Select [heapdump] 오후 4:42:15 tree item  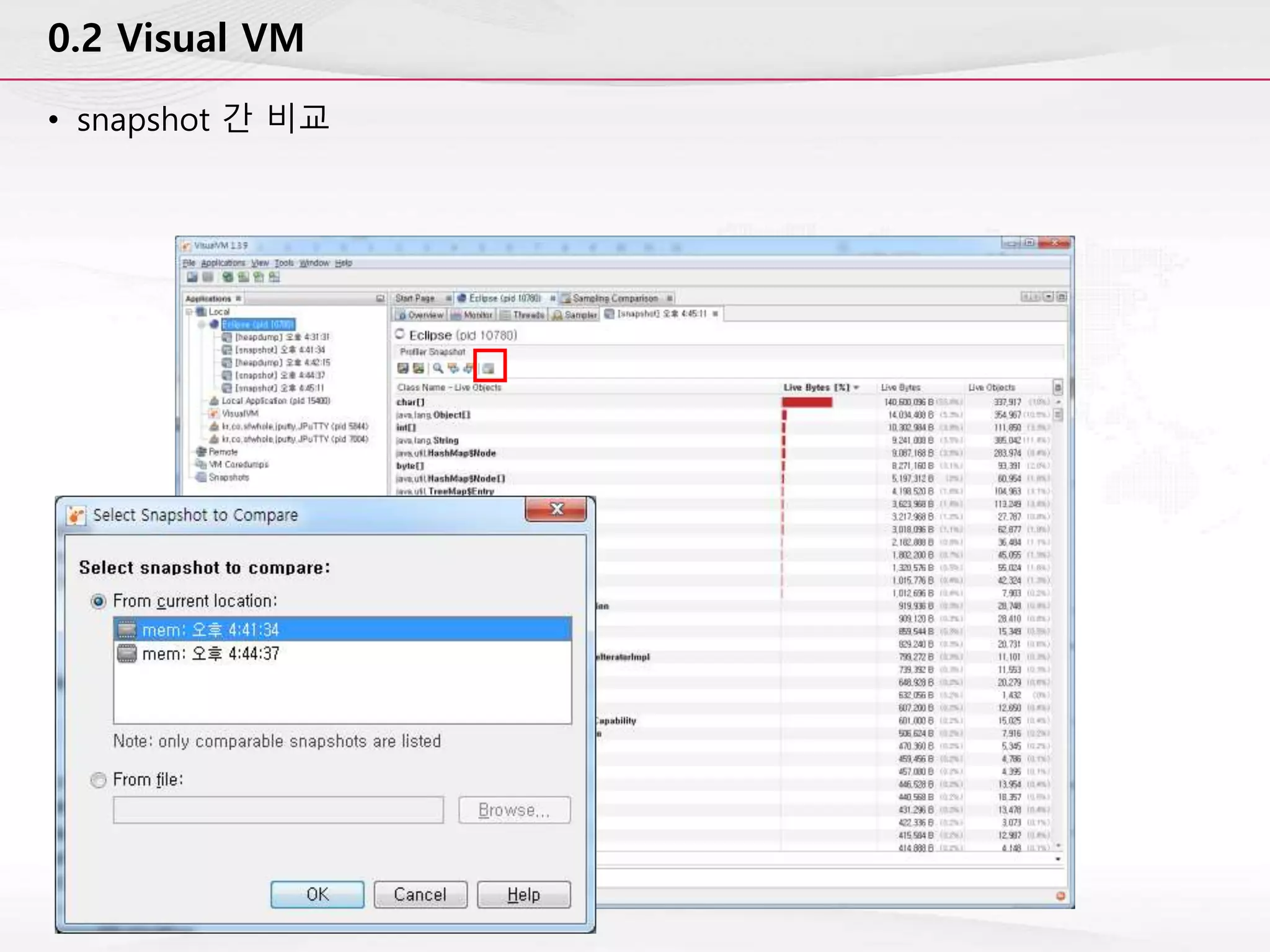(x=277, y=363)
